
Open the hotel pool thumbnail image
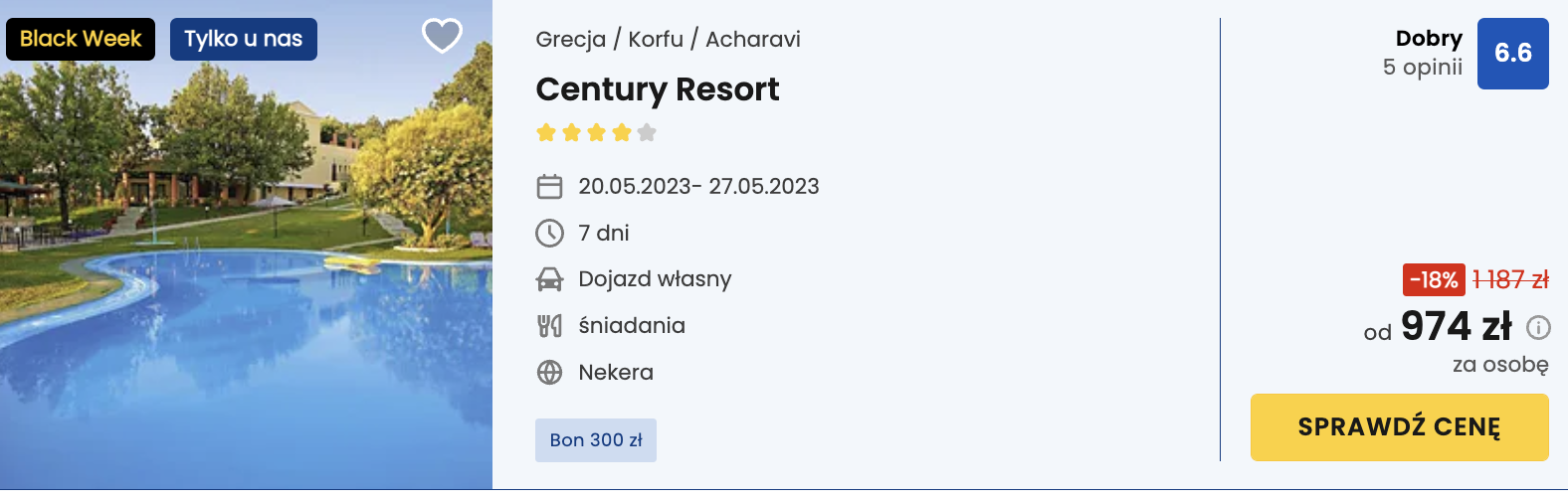click(246, 278)
